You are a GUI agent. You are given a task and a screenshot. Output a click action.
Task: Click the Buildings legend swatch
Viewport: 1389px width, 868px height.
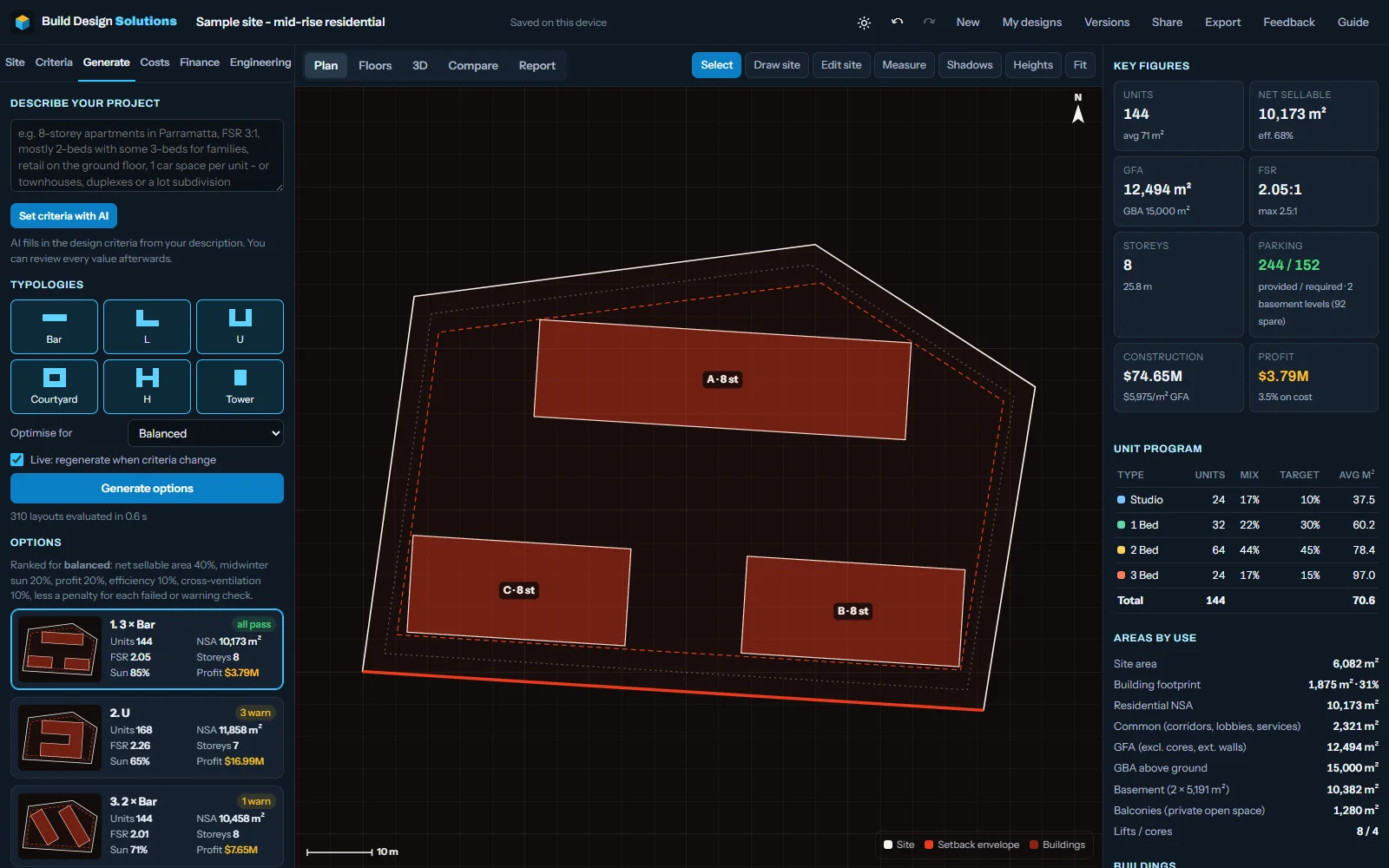pyautogui.click(x=1034, y=845)
